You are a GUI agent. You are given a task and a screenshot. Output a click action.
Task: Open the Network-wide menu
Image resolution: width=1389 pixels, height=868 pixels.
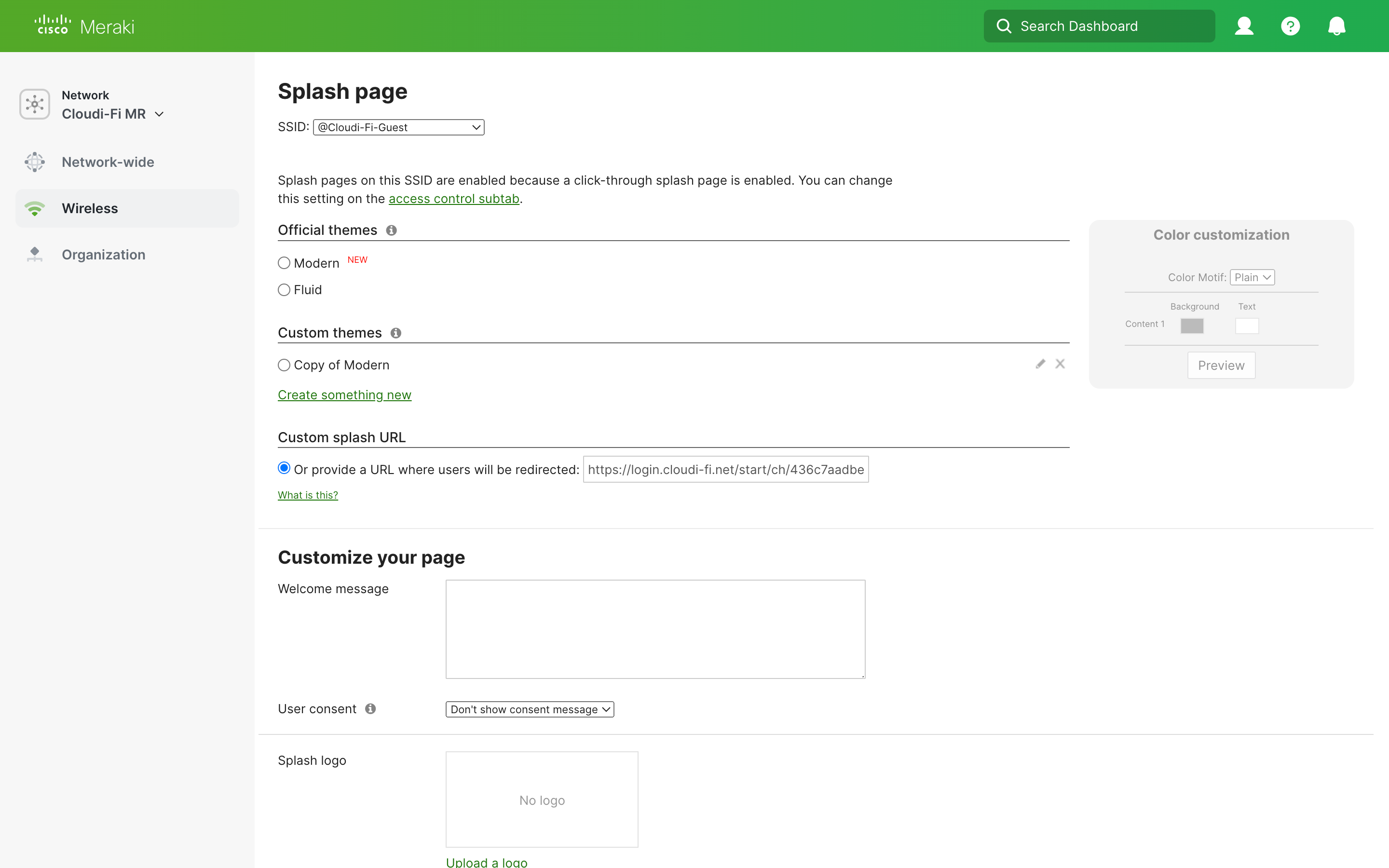pos(108,162)
